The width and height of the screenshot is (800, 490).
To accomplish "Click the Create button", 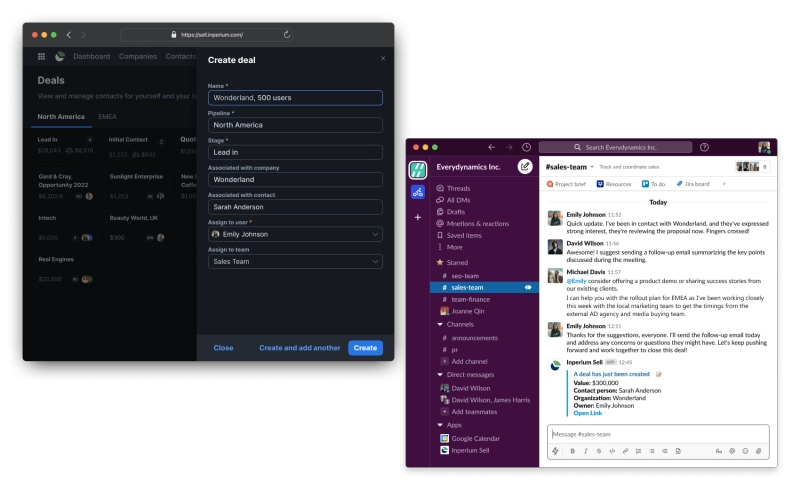I will click(365, 348).
